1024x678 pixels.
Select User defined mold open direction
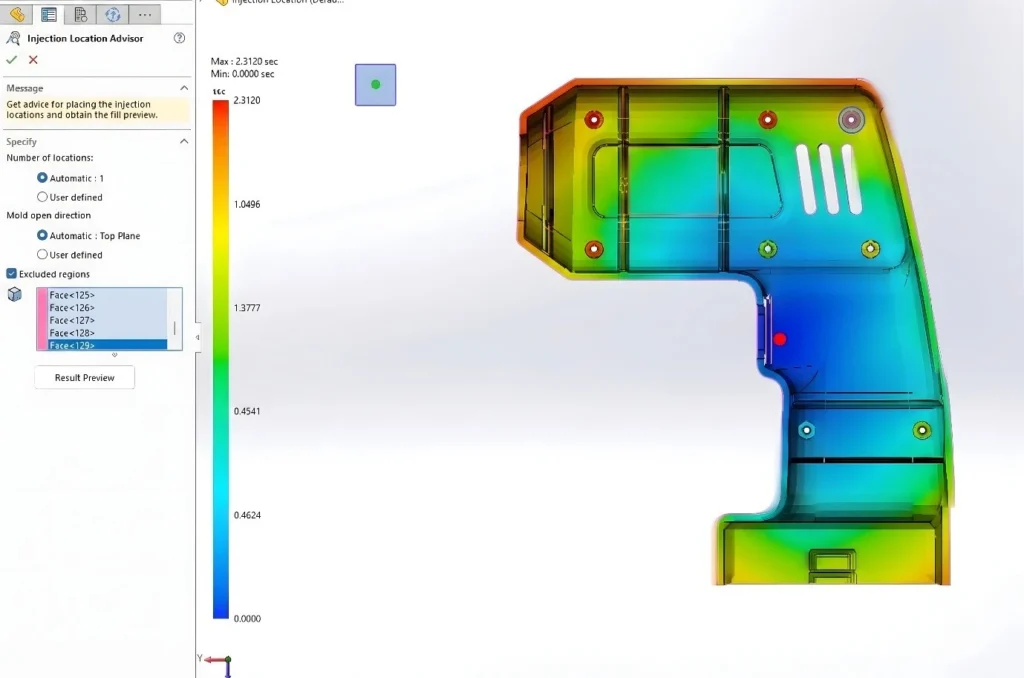tap(42, 254)
